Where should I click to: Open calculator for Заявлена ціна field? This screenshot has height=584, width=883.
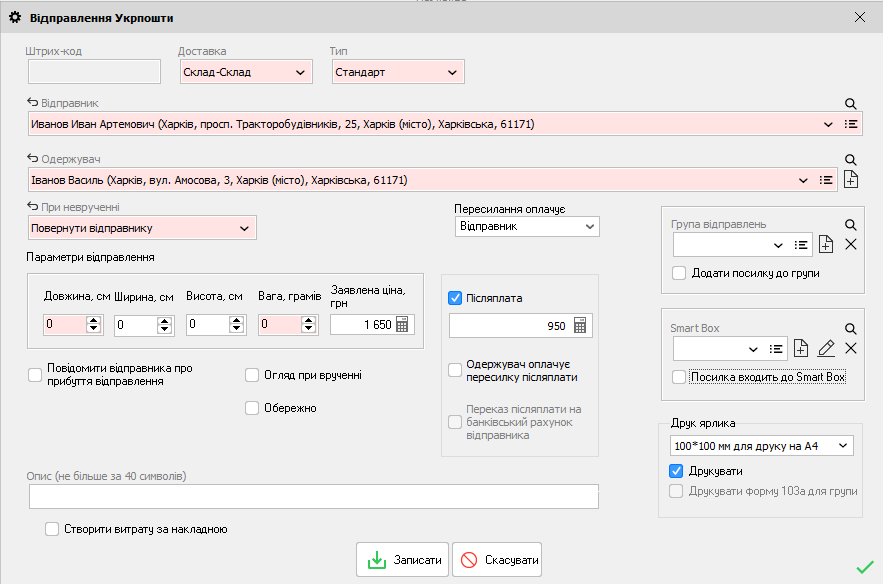(x=403, y=325)
